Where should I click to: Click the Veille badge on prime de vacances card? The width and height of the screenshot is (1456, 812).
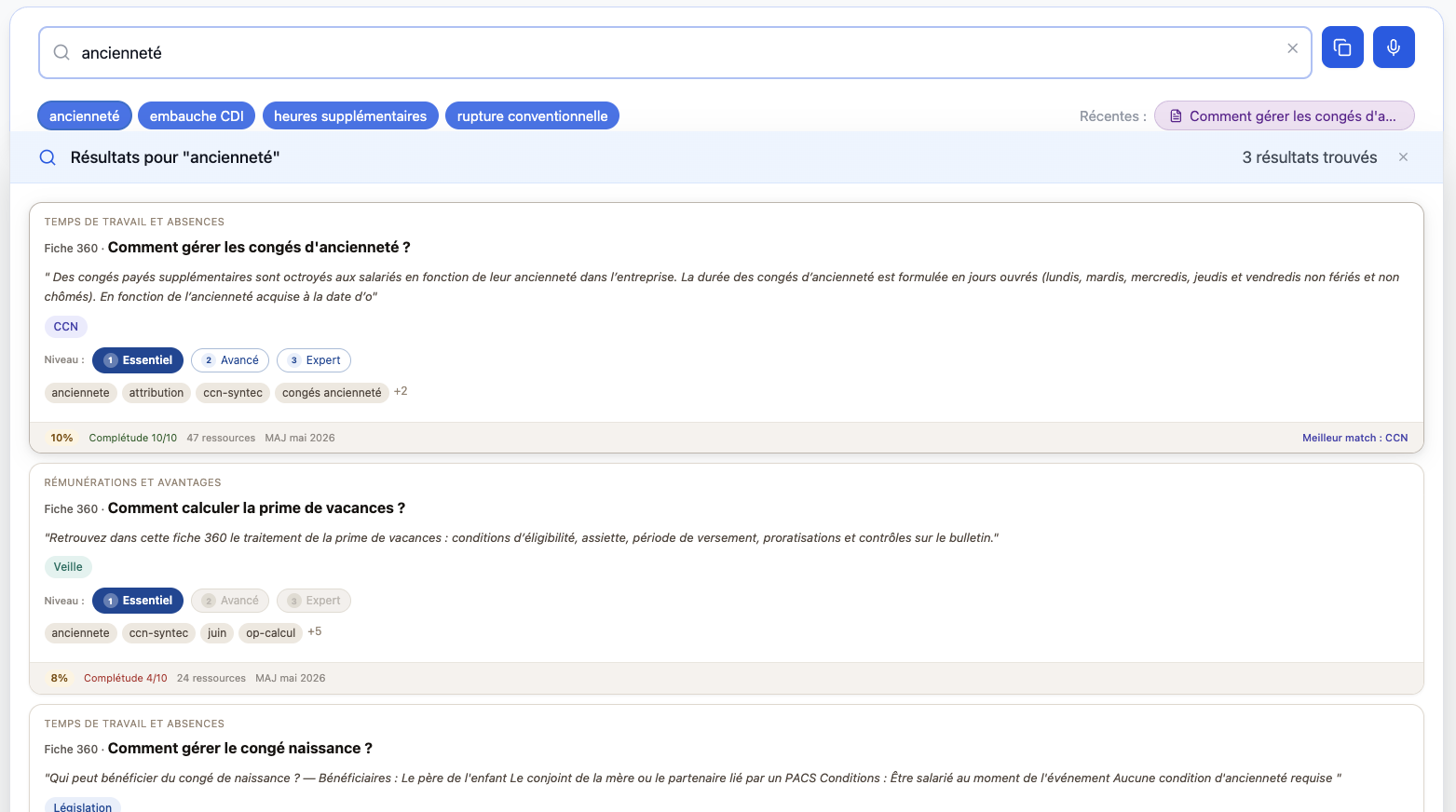click(x=68, y=567)
